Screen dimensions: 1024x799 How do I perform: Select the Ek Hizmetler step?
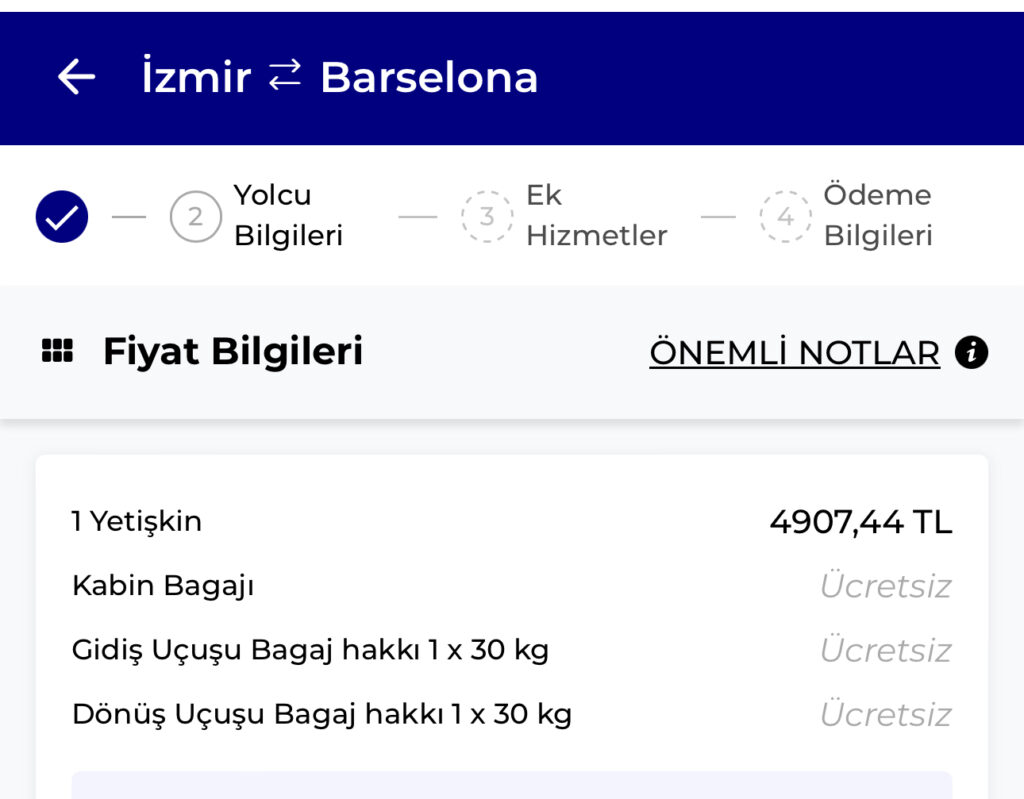[596, 215]
